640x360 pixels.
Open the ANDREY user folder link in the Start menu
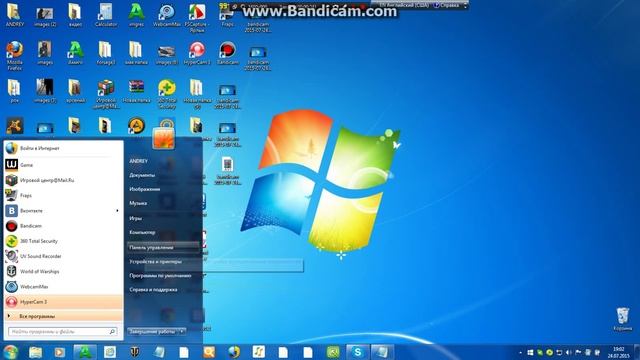tap(139, 161)
